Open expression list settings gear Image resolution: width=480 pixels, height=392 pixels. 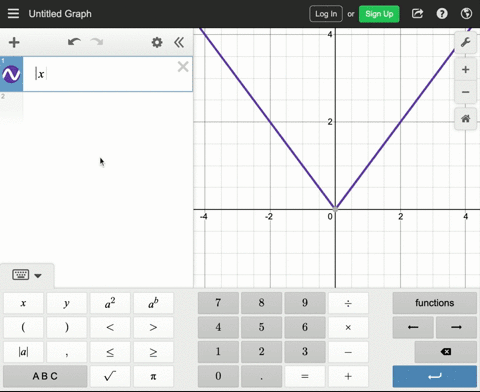point(157,42)
